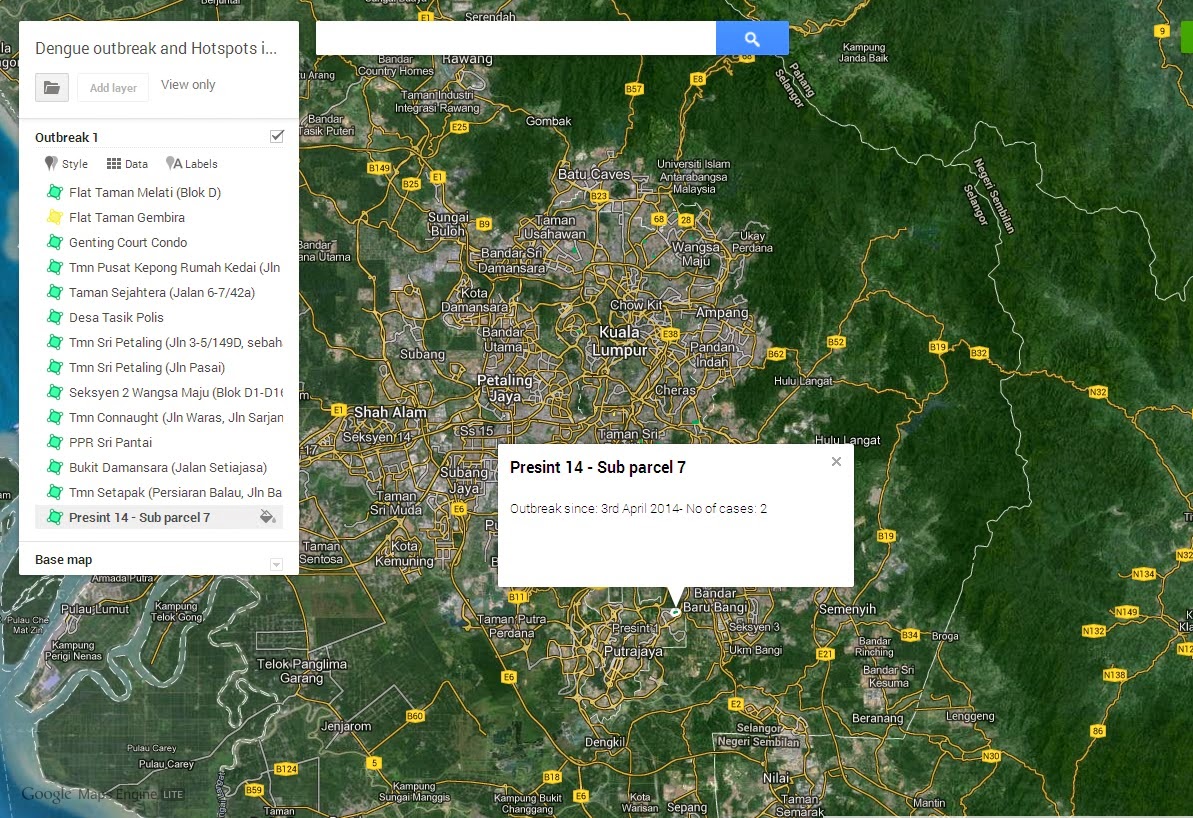
Task: Click the Shah Alam map label
Action: tap(390, 412)
